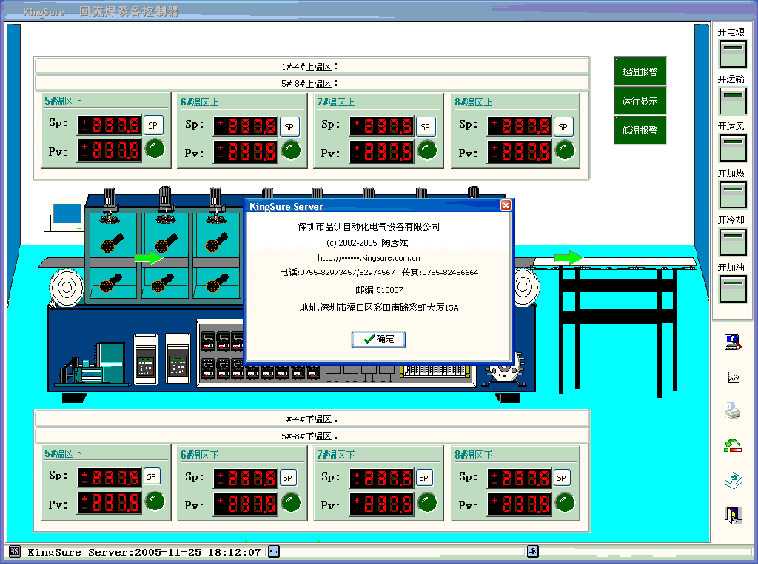Click the SP button in upper zone 5 panel

tap(153, 125)
